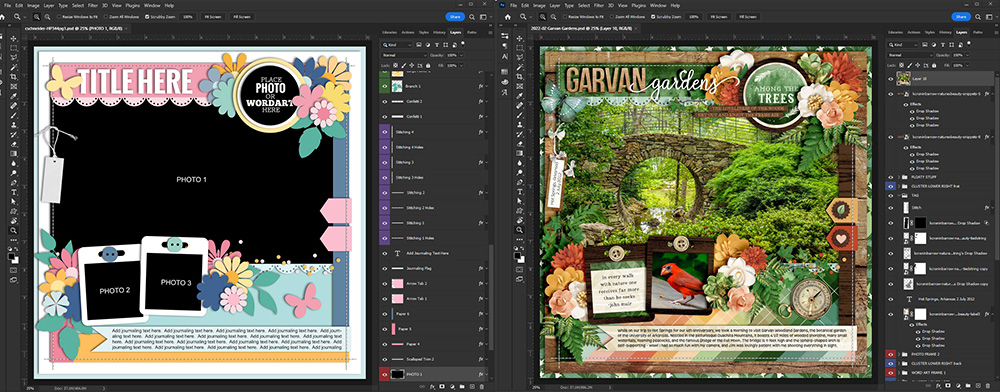Hide the PHOTO FRAME 2 group
Image resolution: width=1000 pixels, height=392 pixels.
click(x=890, y=354)
